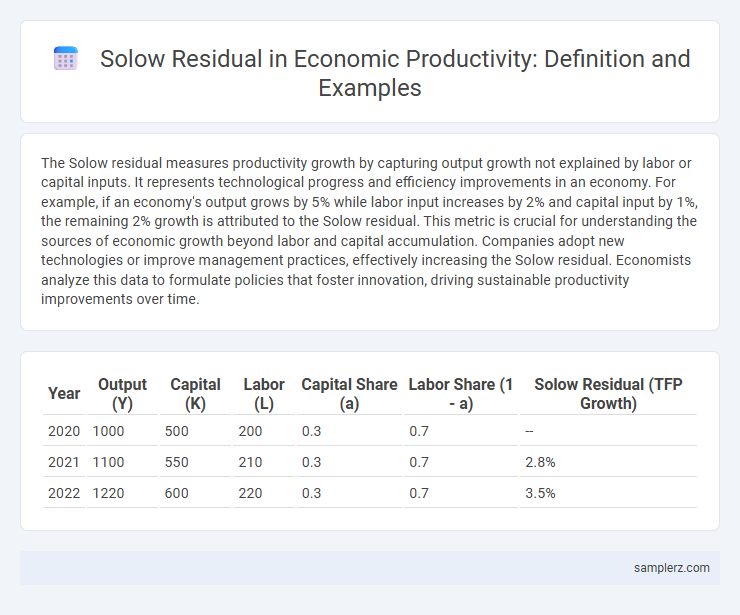
Task: Click output value '1100' in 2021 row
Action: coord(108,462)
